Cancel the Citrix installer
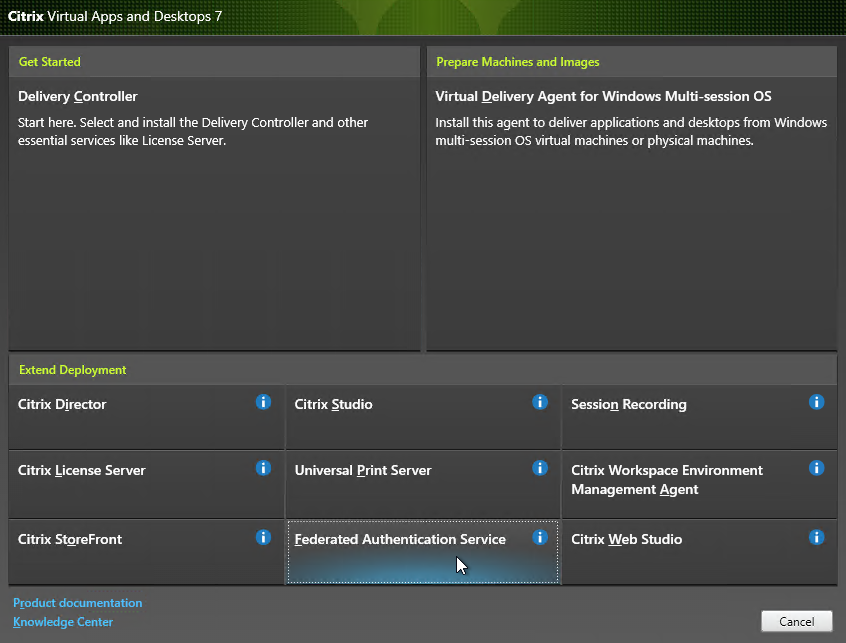846x643 pixels. click(797, 621)
